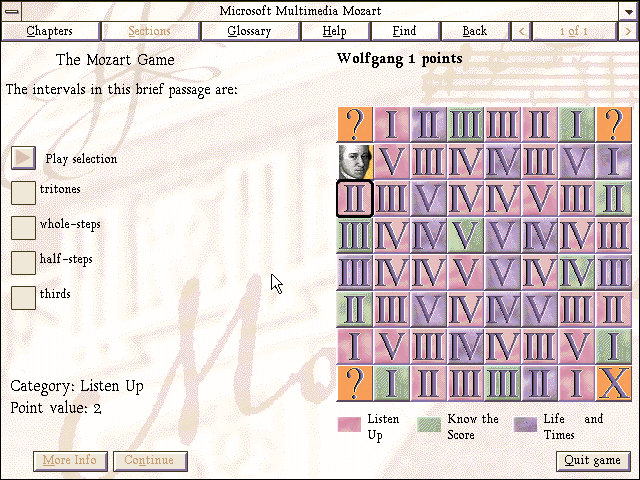Click the green III tile below the outlined II
The width and height of the screenshot is (640, 480).
click(355, 235)
